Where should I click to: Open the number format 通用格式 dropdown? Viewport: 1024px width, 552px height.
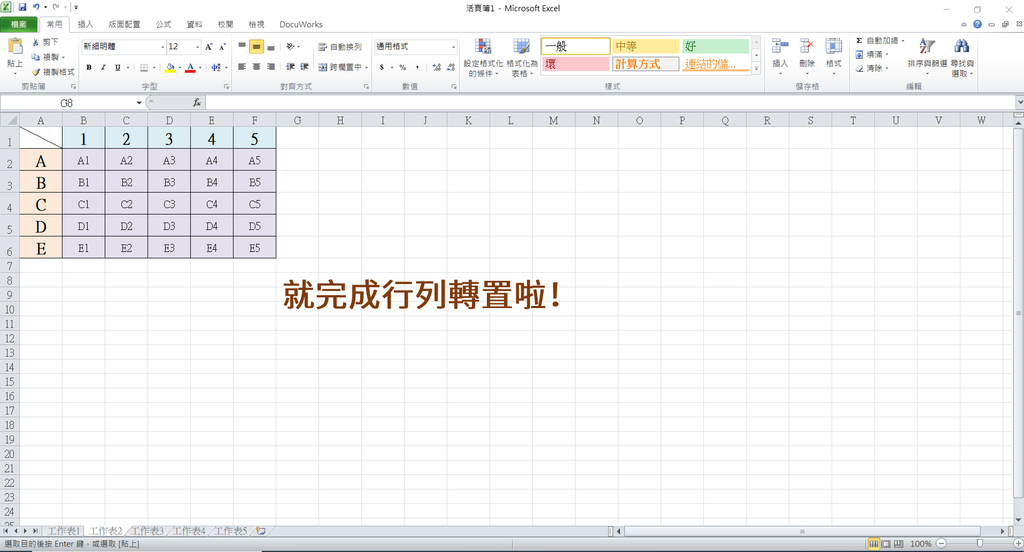453,47
